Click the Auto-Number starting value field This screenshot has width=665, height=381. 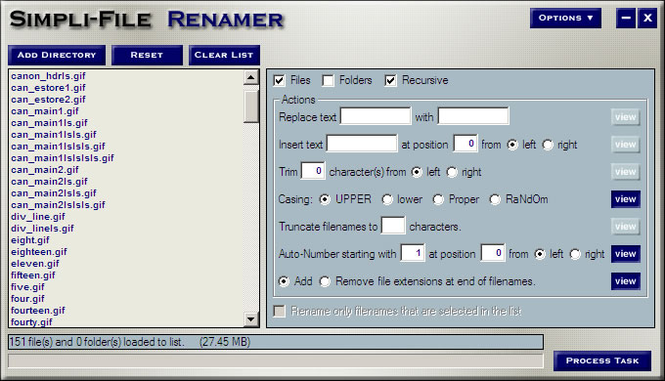(x=413, y=253)
